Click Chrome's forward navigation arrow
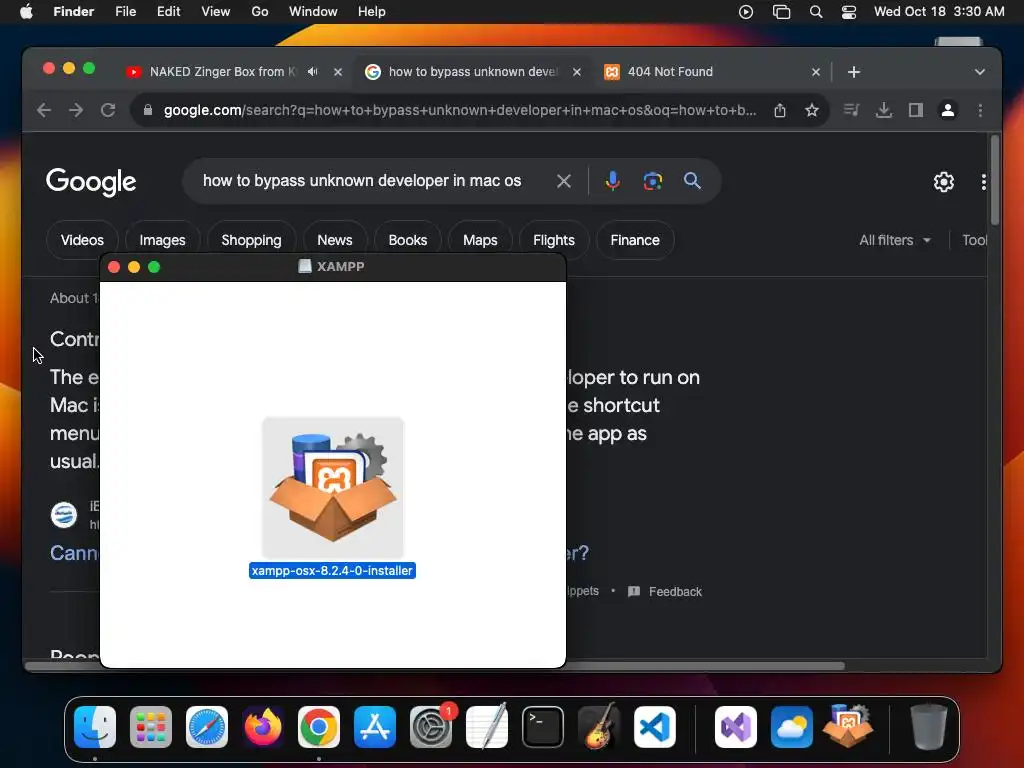This screenshot has width=1024, height=768. tap(76, 110)
